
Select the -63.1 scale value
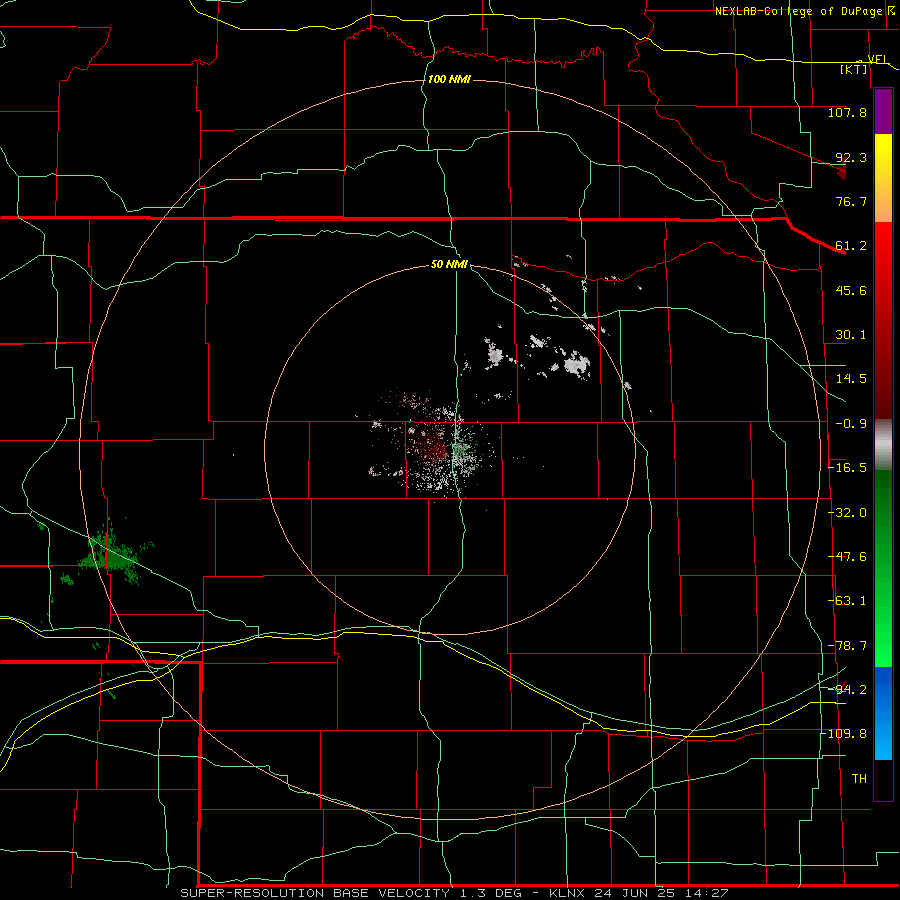click(847, 601)
